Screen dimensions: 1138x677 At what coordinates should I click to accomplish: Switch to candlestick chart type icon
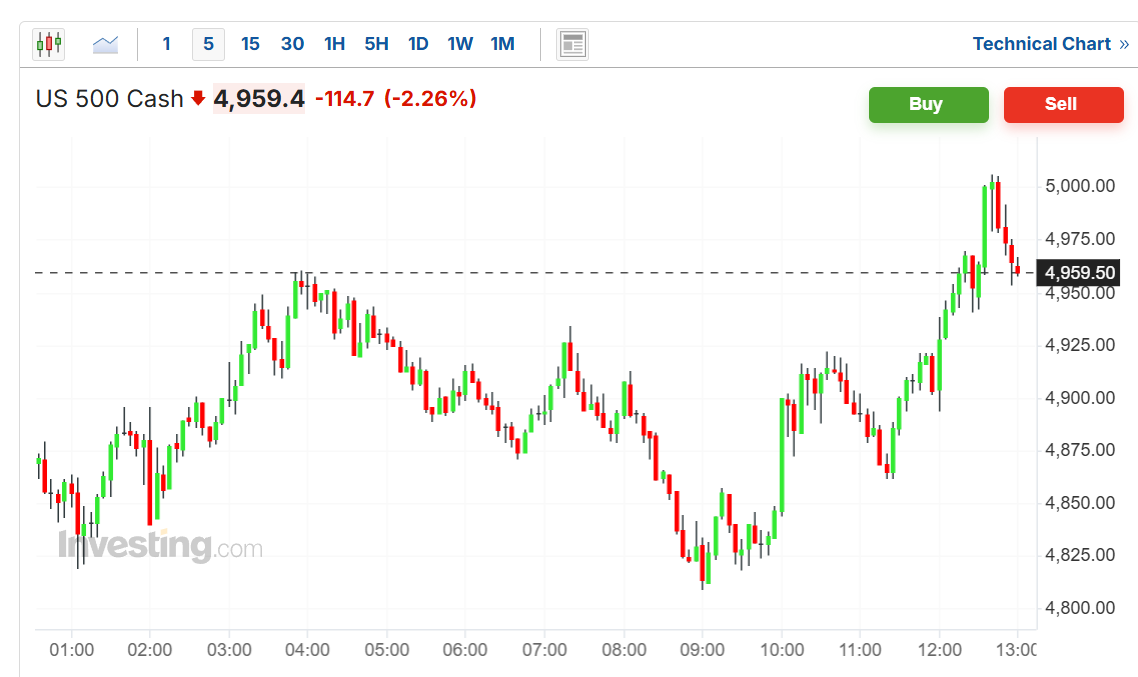[49, 44]
